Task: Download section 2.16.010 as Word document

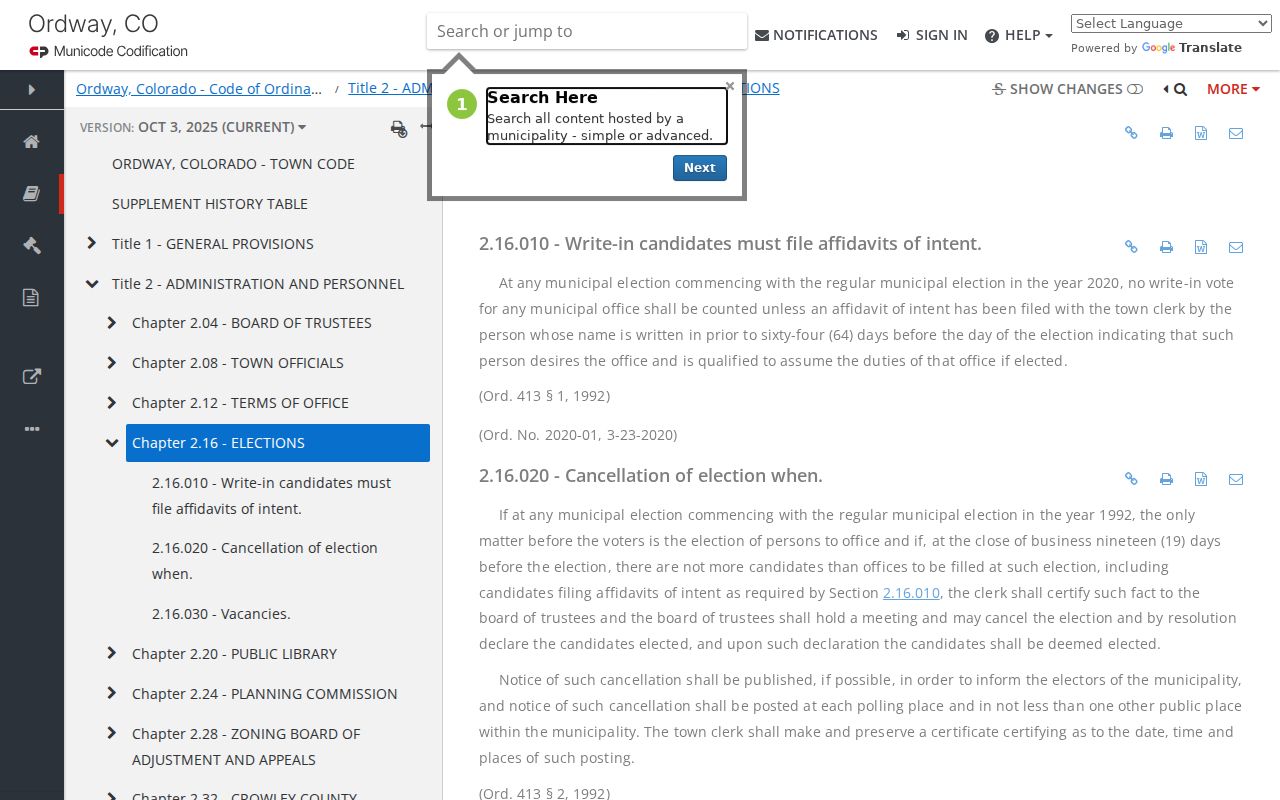Action: pyautogui.click(x=1201, y=247)
